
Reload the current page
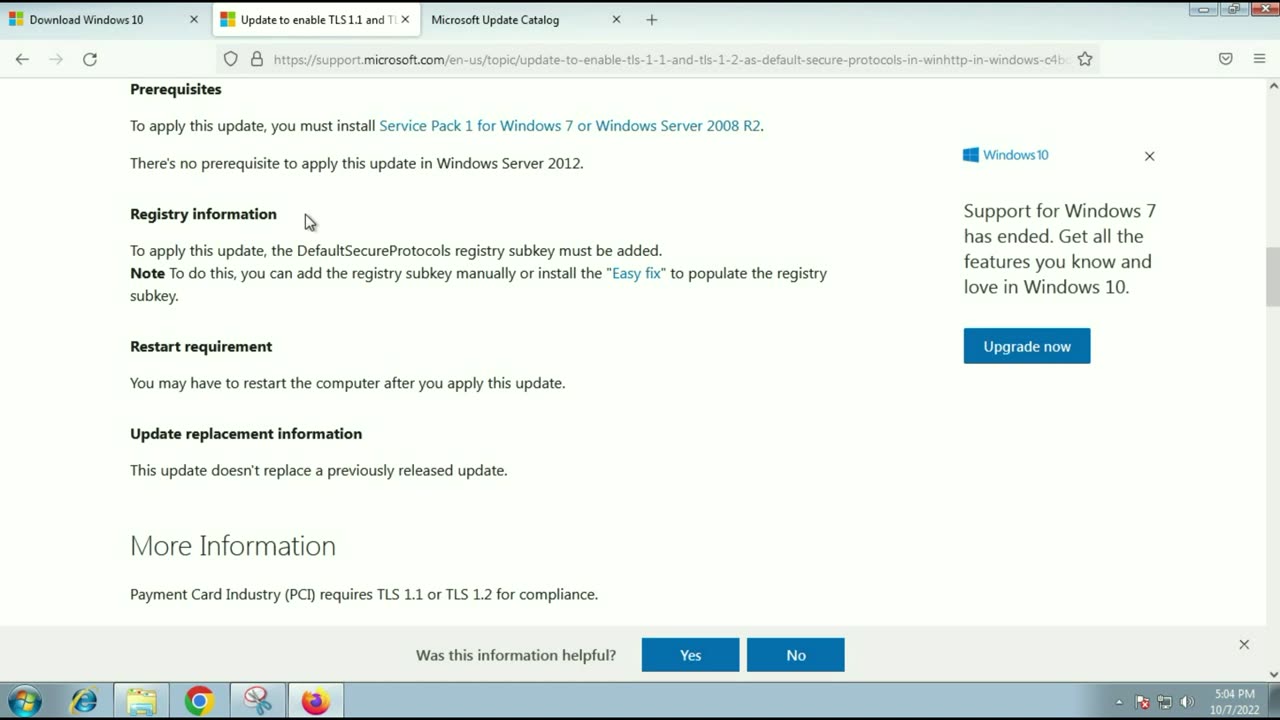[90, 59]
